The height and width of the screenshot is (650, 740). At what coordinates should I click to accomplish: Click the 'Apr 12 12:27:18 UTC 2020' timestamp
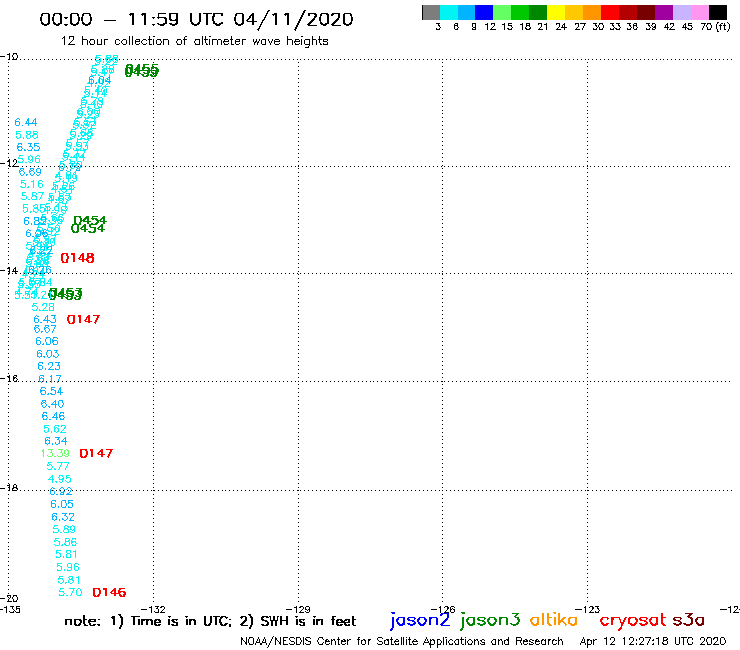(x=653, y=641)
